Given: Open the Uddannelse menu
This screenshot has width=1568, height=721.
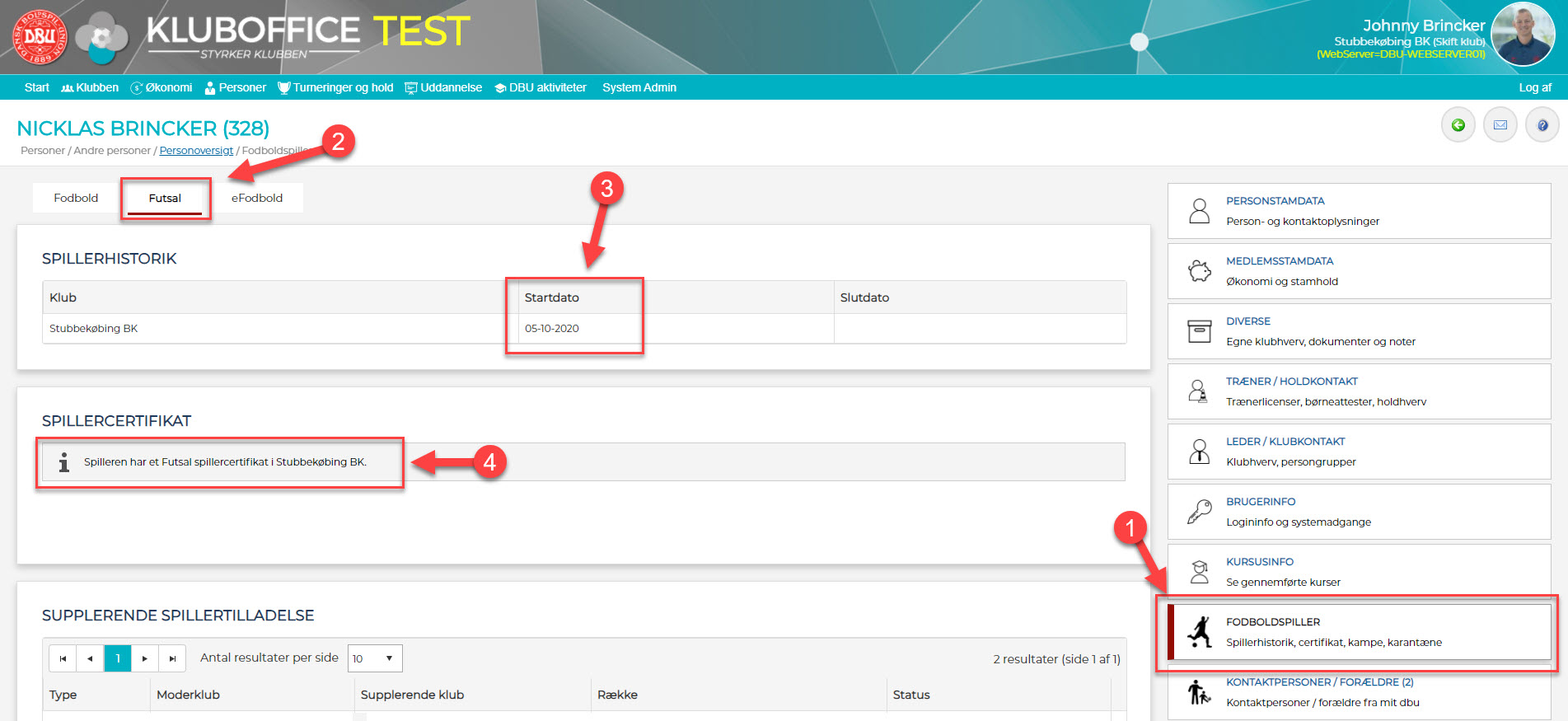Looking at the screenshot, I should 443,87.
